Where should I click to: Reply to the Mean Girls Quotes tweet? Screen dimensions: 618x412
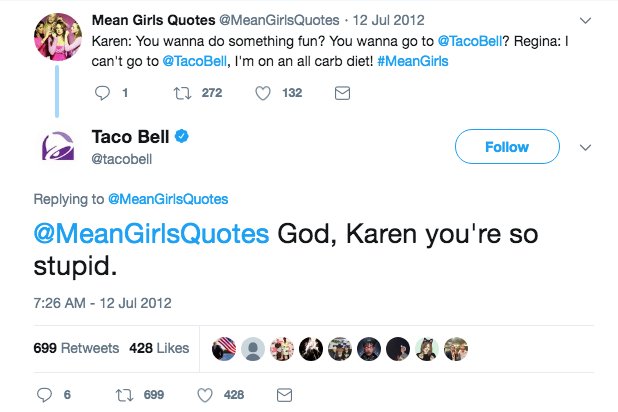click(x=101, y=93)
